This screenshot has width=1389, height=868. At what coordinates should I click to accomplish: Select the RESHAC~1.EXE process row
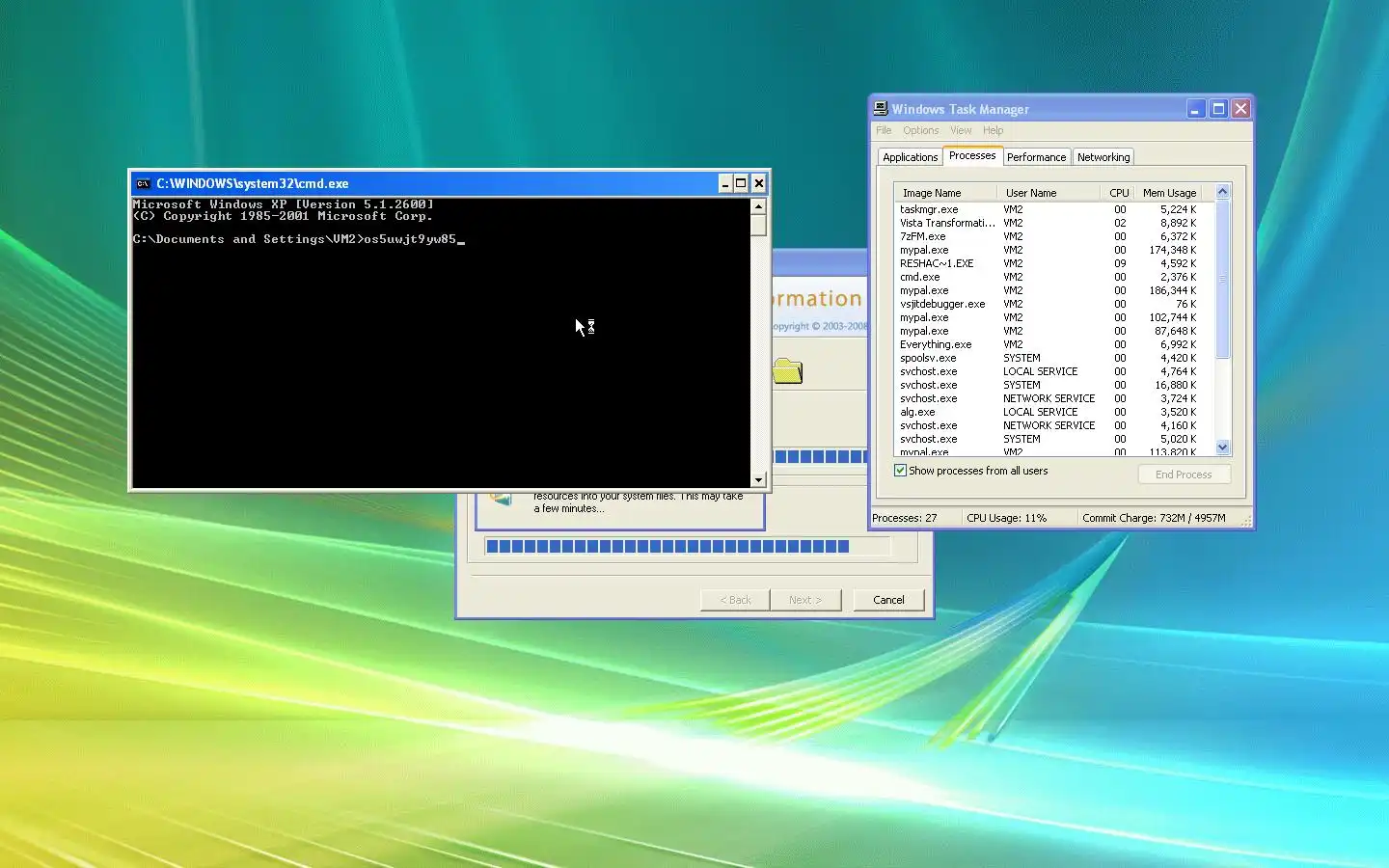point(1053,263)
